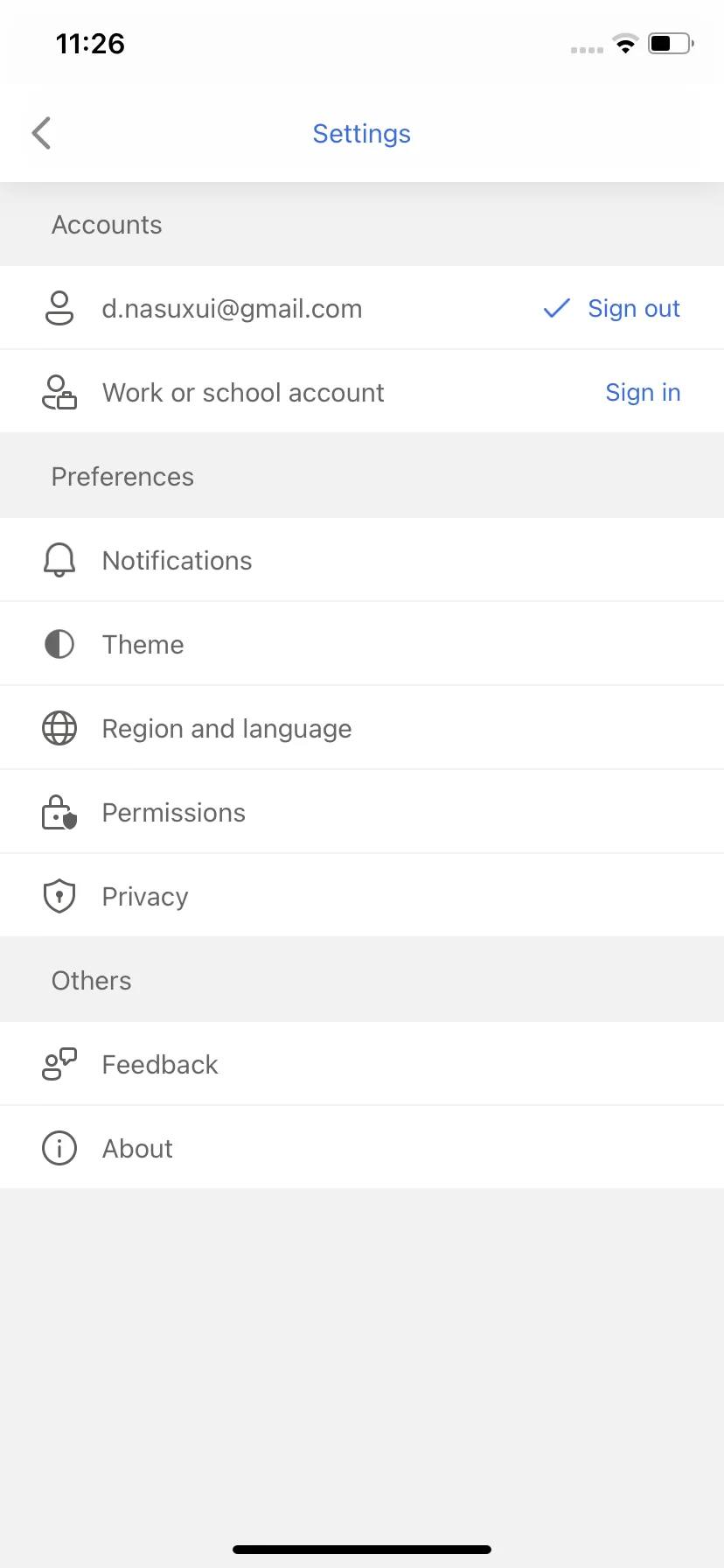Select the checkmark beside the Gmail account
This screenshot has height=1568, width=724.
(557, 308)
